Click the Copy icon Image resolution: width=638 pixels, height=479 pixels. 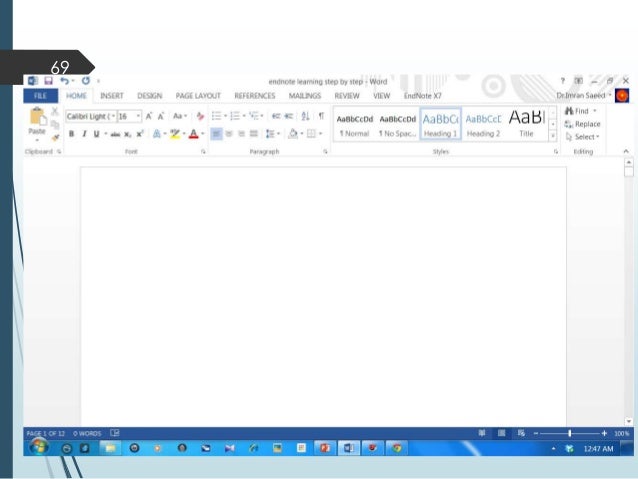tap(55, 124)
